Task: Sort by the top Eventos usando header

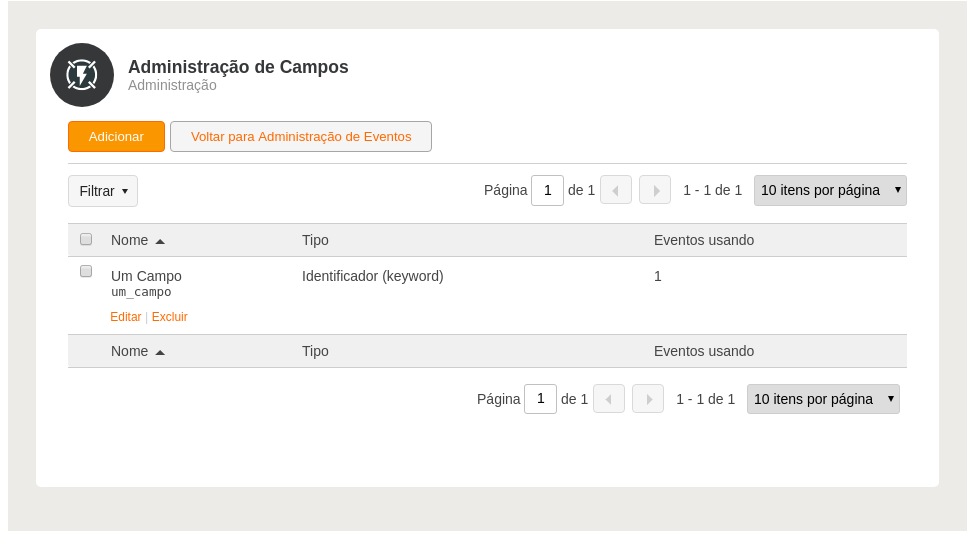Action: point(704,240)
